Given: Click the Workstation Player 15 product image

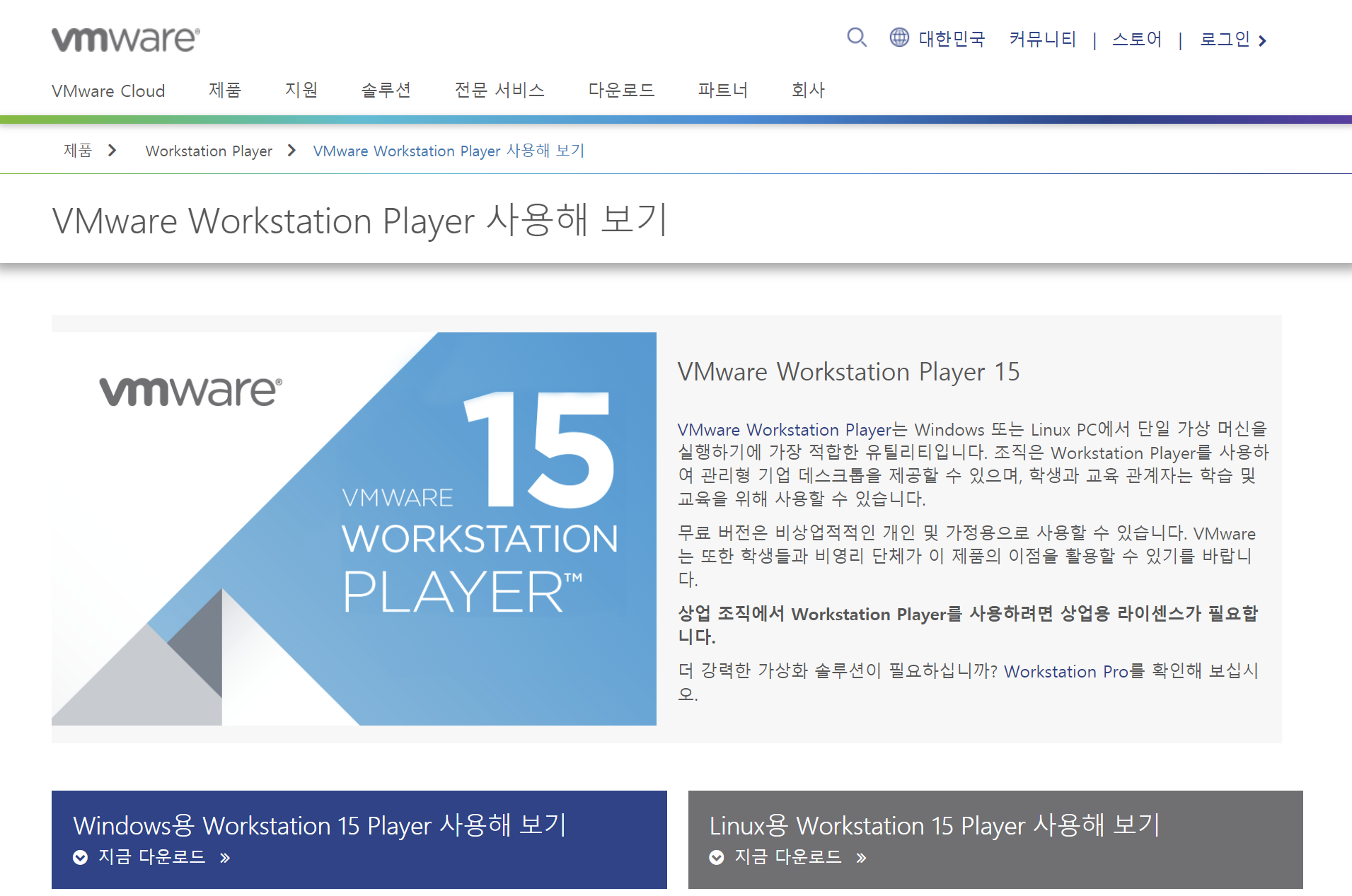Looking at the screenshot, I should coord(354,529).
